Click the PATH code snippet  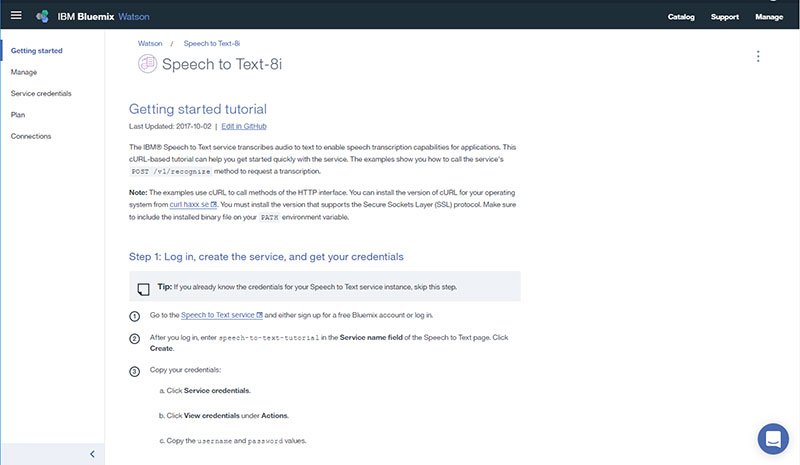269,217
